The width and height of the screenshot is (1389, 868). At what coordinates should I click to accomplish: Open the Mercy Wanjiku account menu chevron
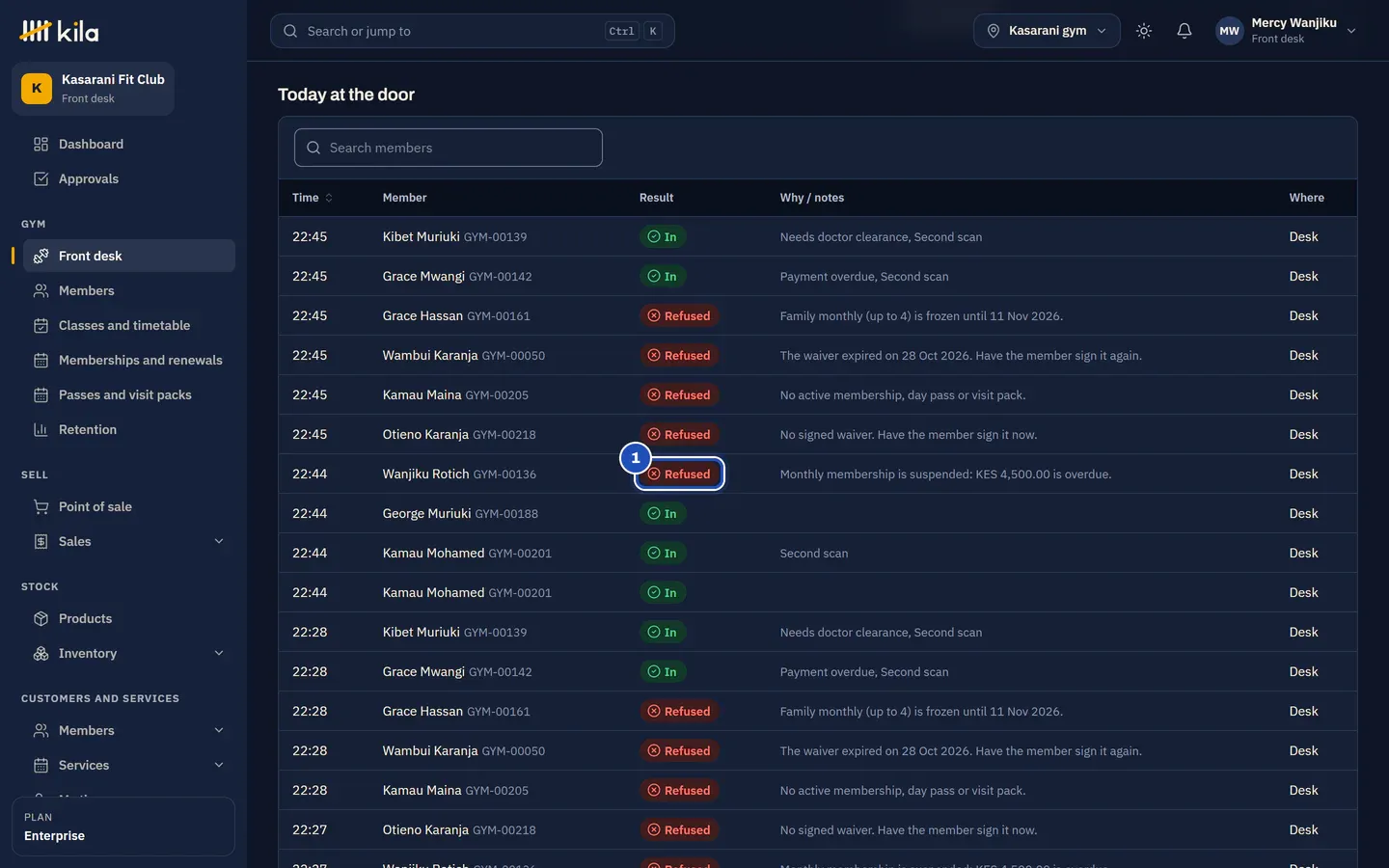(x=1351, y=31)
